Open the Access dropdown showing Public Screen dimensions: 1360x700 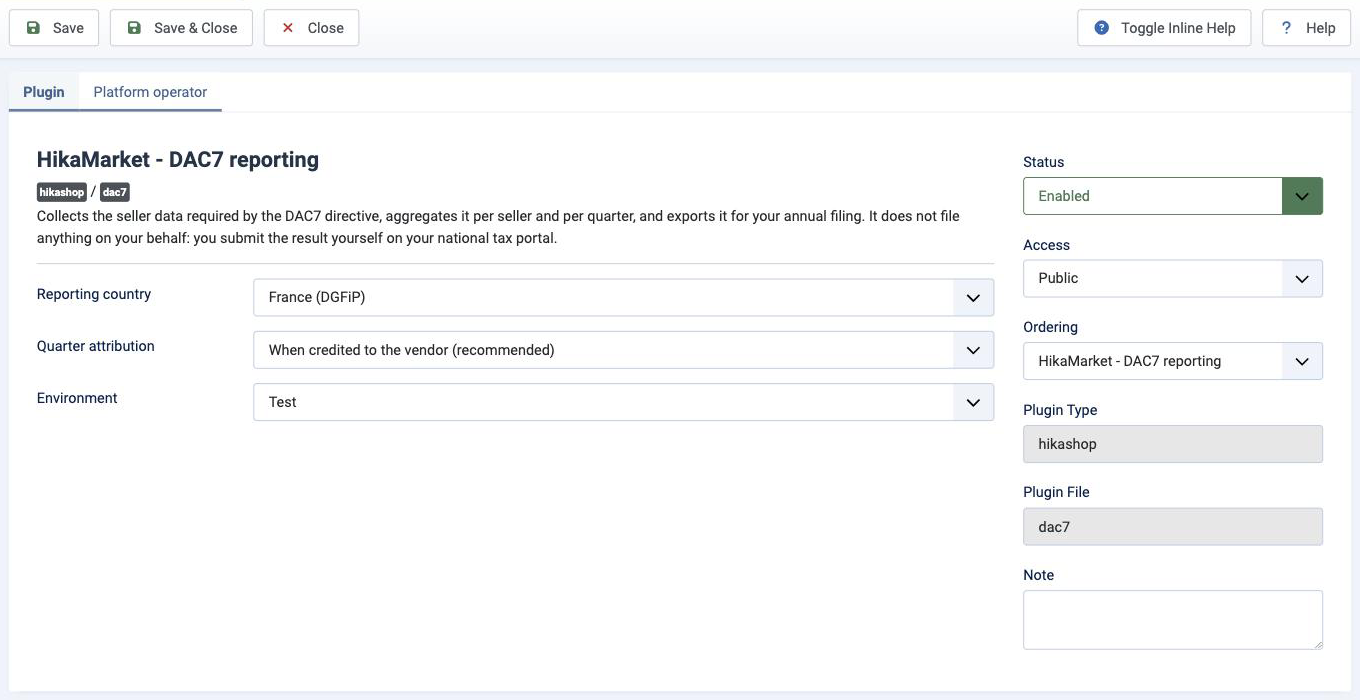coord(1172,278)
